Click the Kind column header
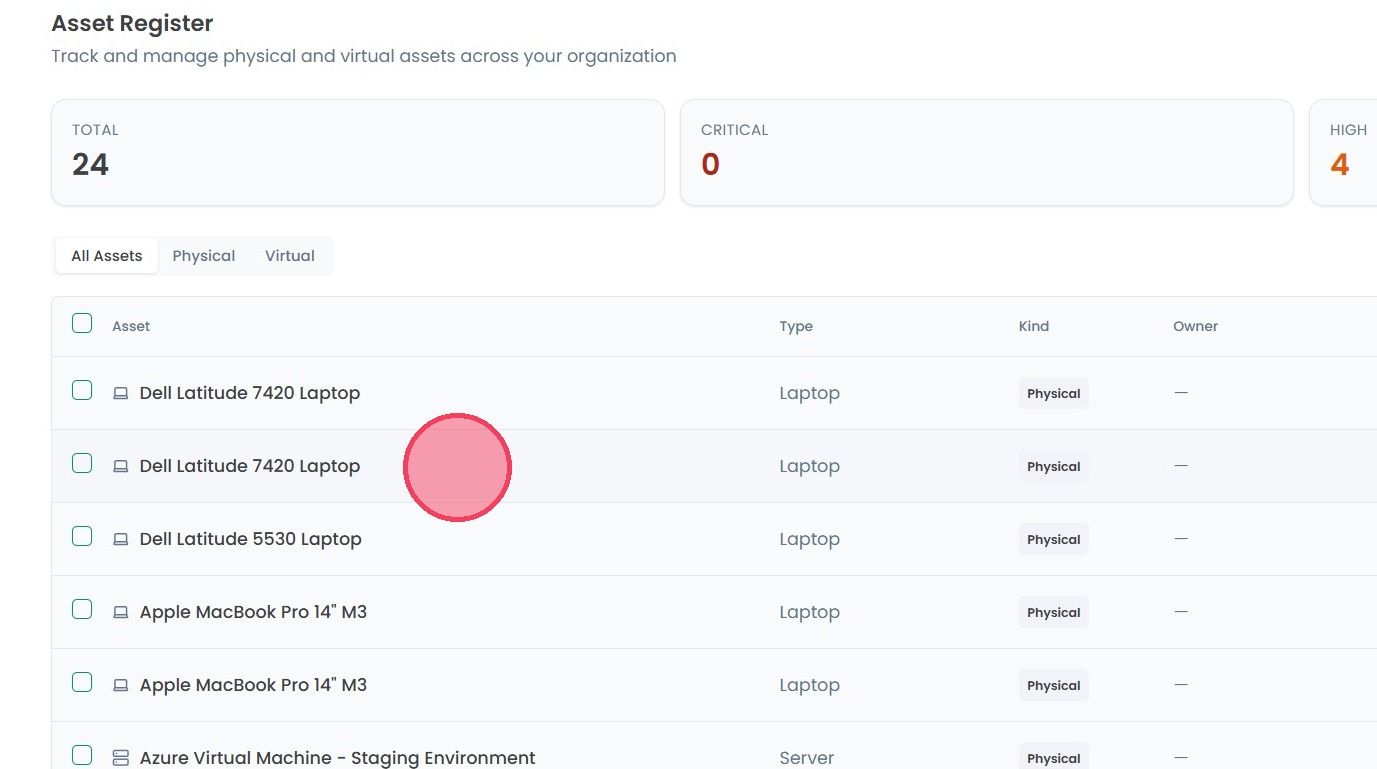Viewport: 1377px width, 769px height. coord(1034,326)
